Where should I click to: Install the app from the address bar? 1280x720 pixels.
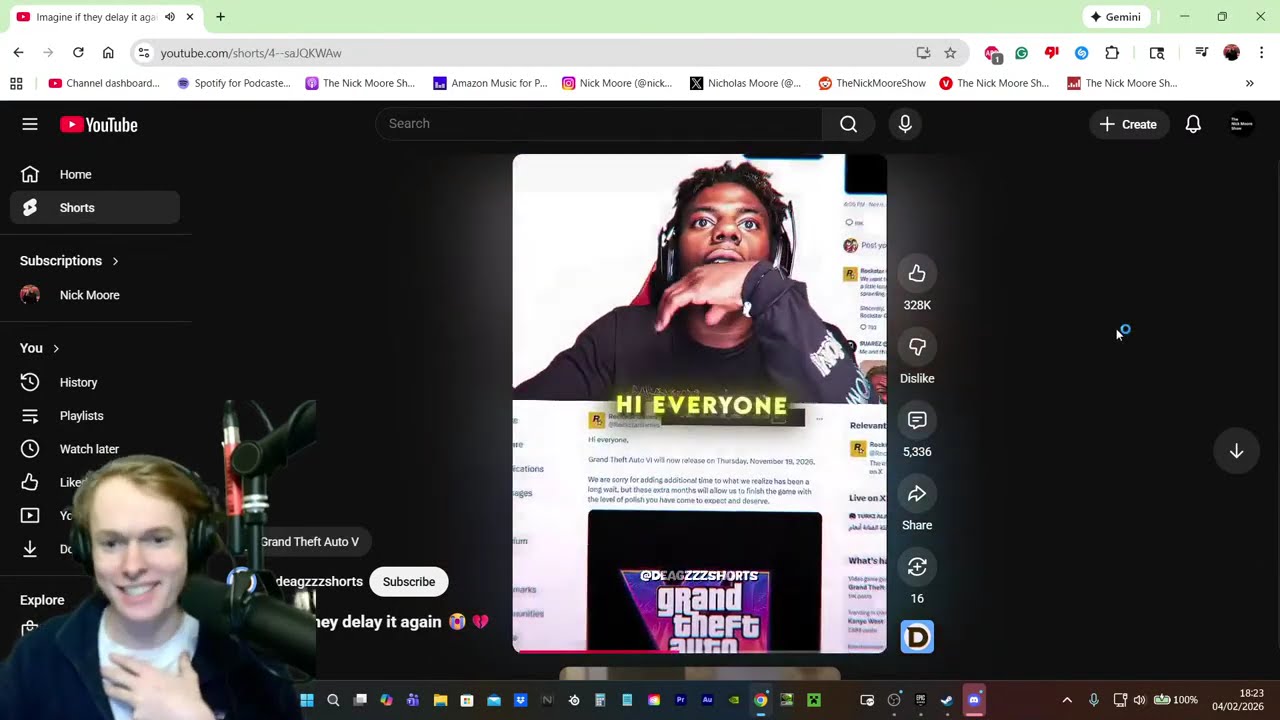click(923, 53)
